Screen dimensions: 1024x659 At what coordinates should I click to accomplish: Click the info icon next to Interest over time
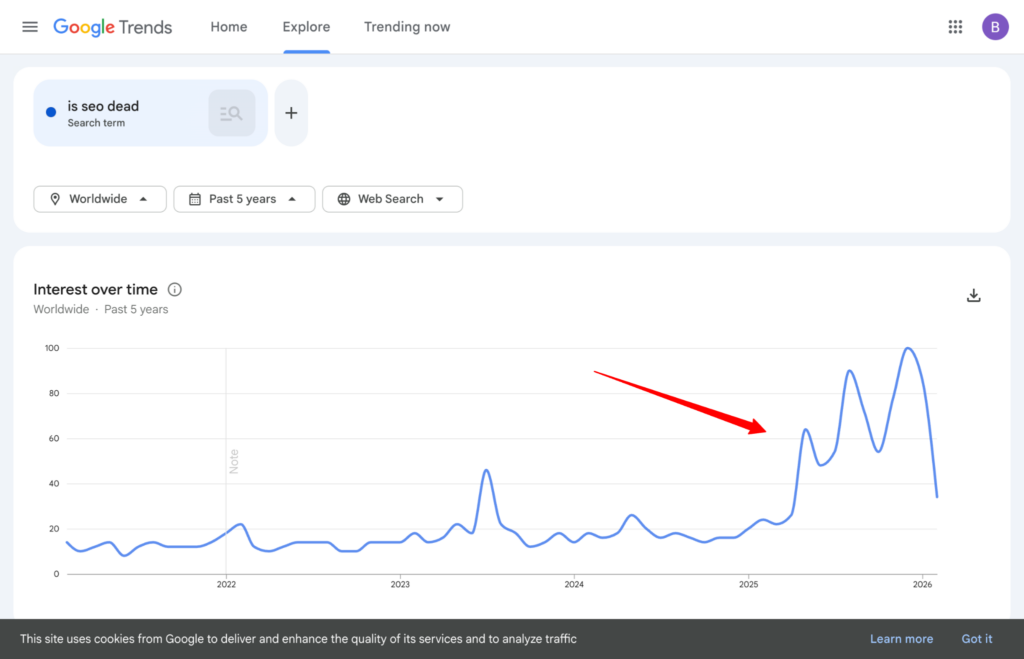click(174, 289)
